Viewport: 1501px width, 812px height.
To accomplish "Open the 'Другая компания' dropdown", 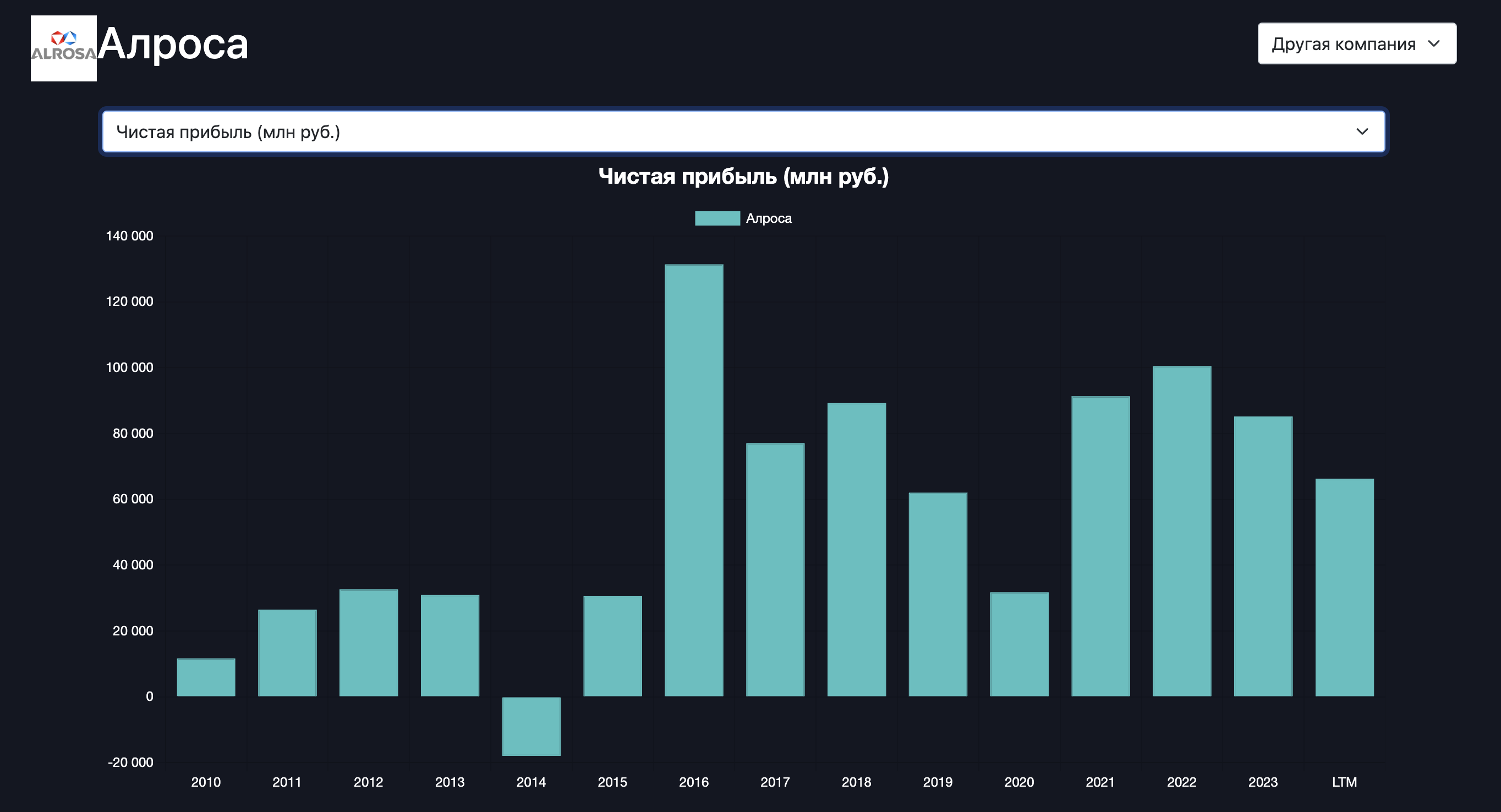I will pos(1356,43).
